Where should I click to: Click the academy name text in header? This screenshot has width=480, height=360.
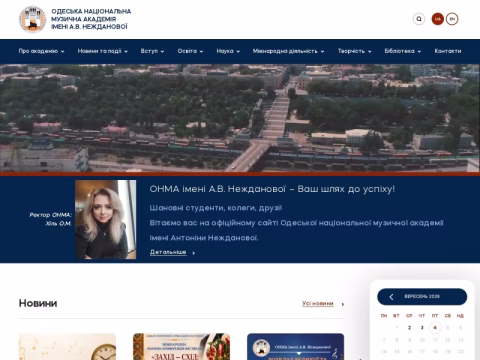click(x=91, y=19)
